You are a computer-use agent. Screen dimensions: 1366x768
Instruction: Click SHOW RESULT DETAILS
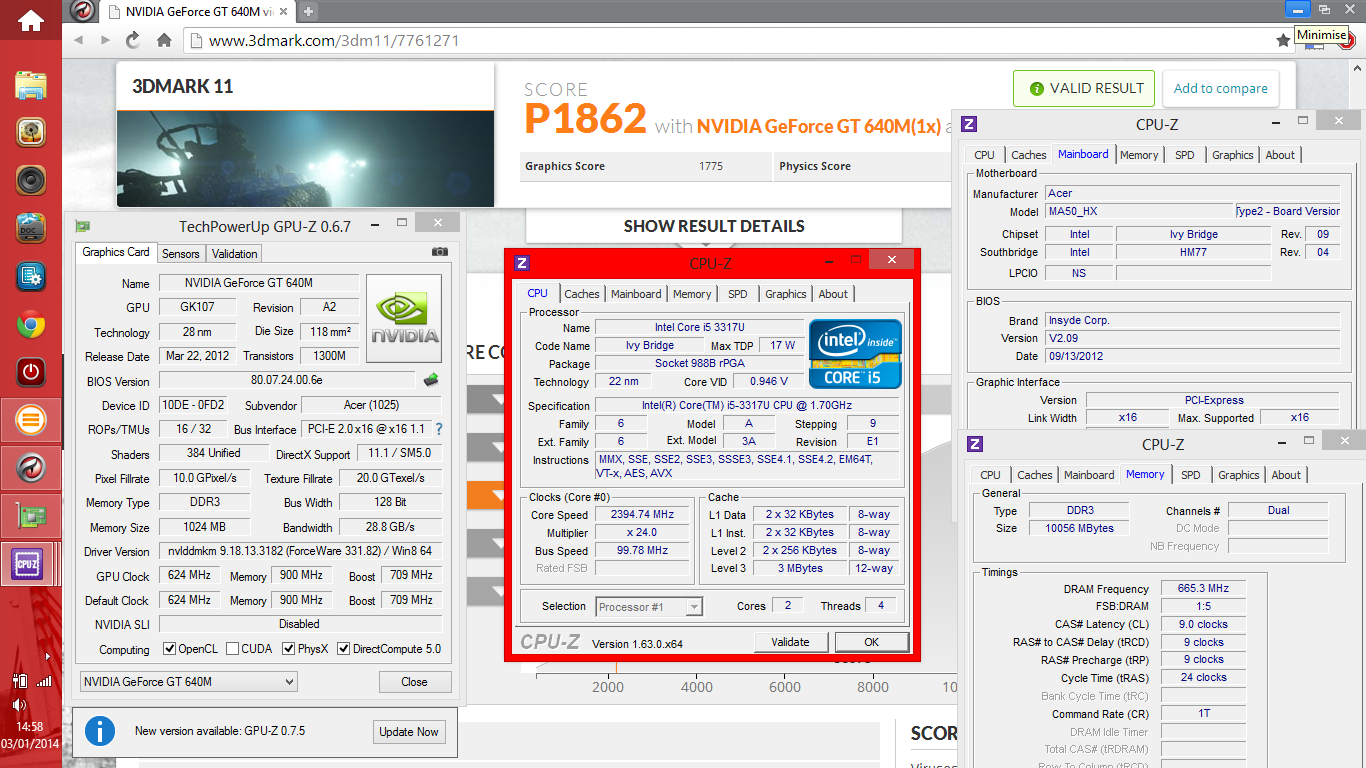pos(714,226)
